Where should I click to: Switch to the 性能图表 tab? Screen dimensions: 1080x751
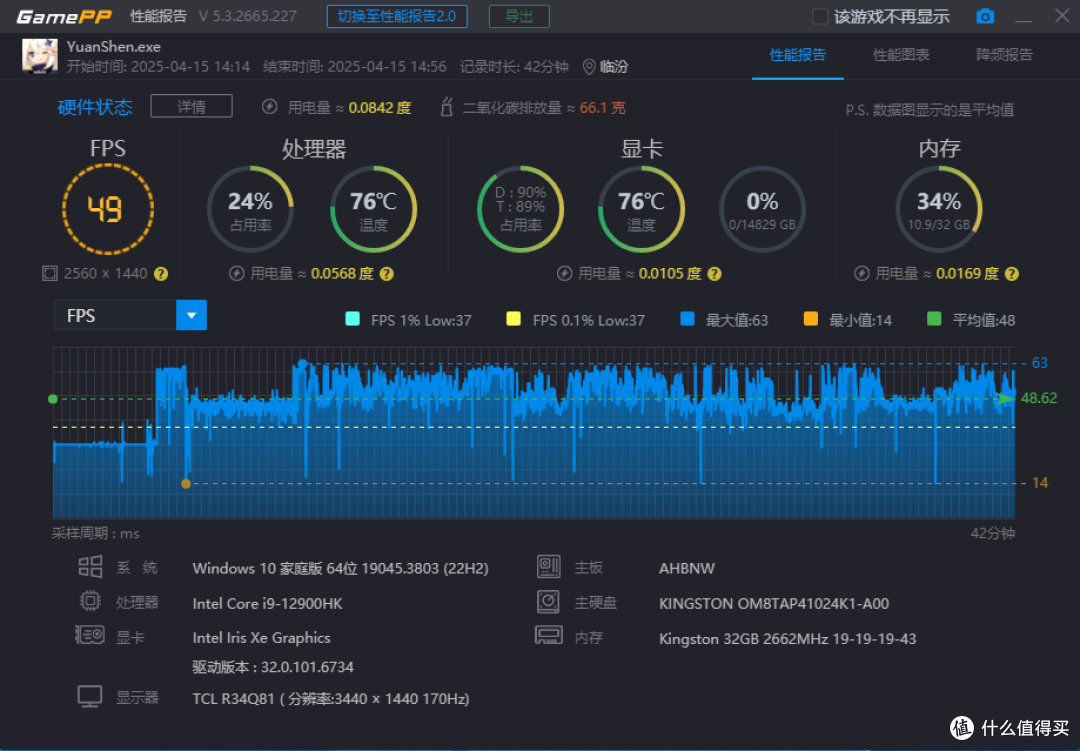(x=901, y=55)
